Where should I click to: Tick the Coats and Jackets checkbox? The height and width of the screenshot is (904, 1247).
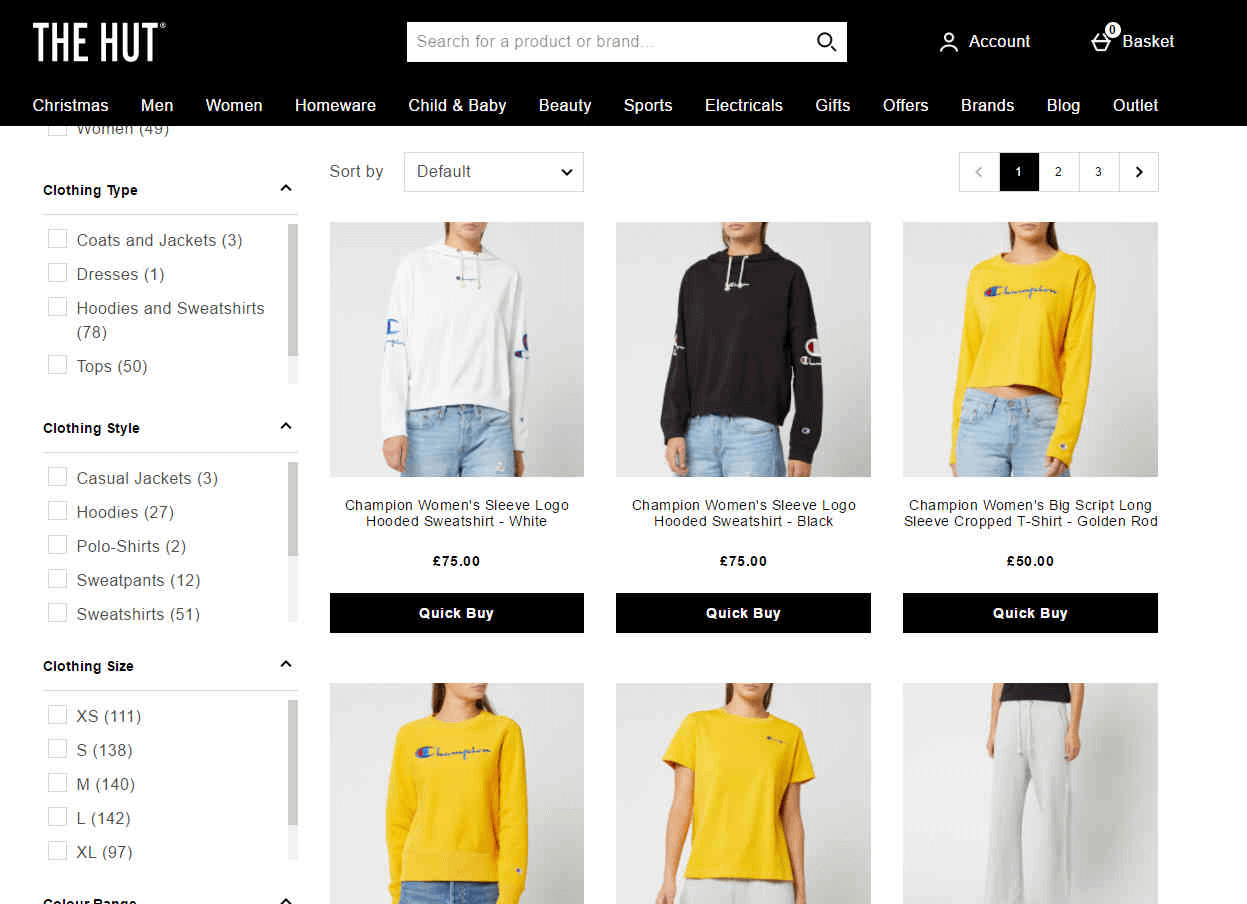(x=58, y=239)
